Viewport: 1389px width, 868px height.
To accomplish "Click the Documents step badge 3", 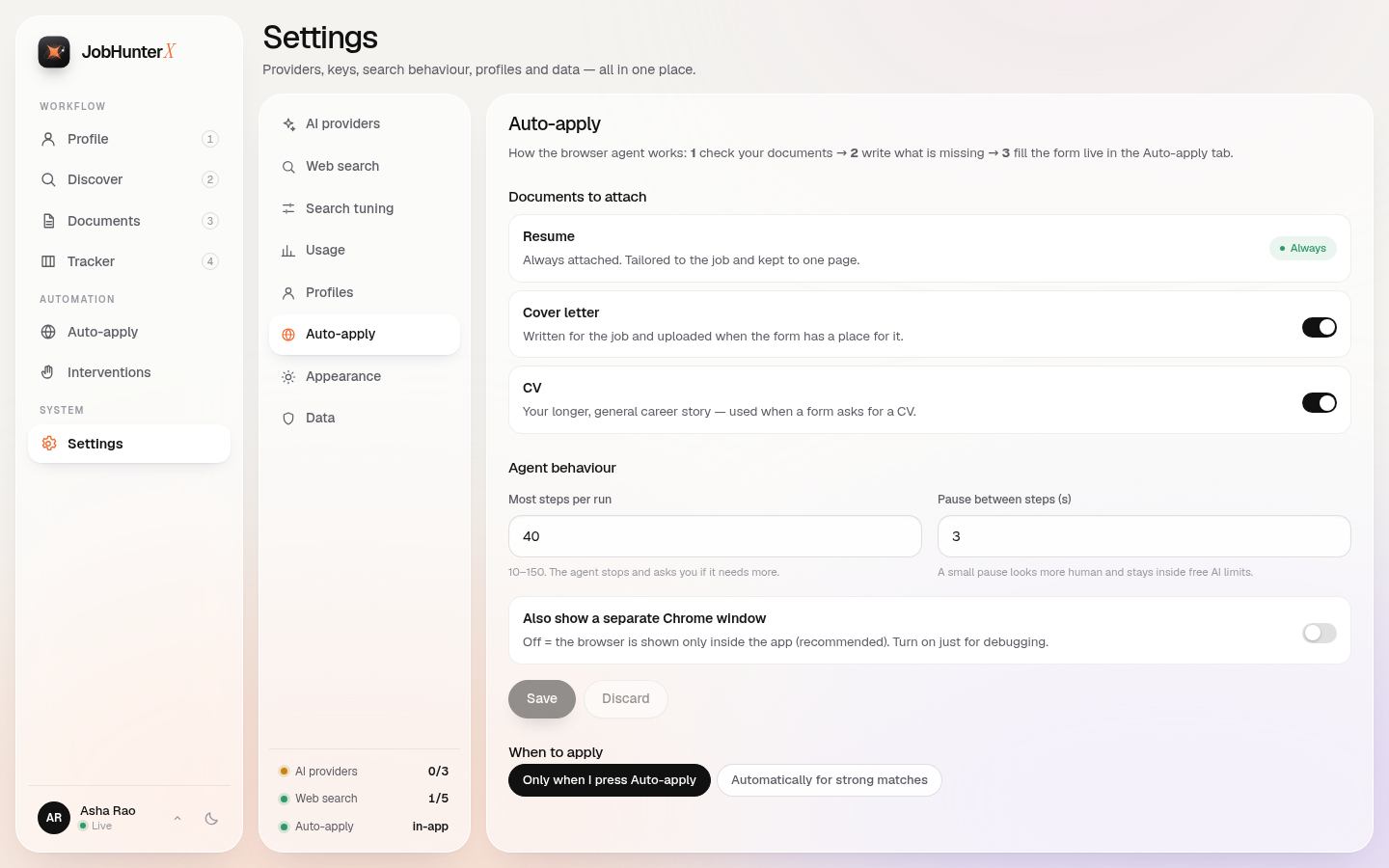I will 210,221.
